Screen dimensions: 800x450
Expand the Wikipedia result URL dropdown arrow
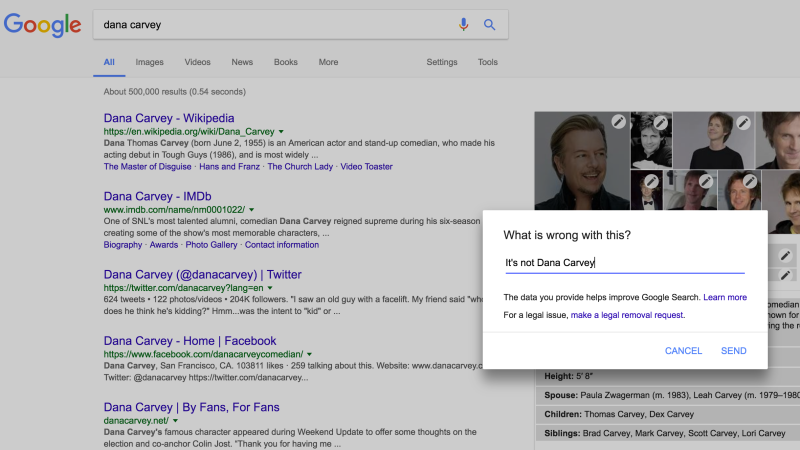click(x=281, y=132)
